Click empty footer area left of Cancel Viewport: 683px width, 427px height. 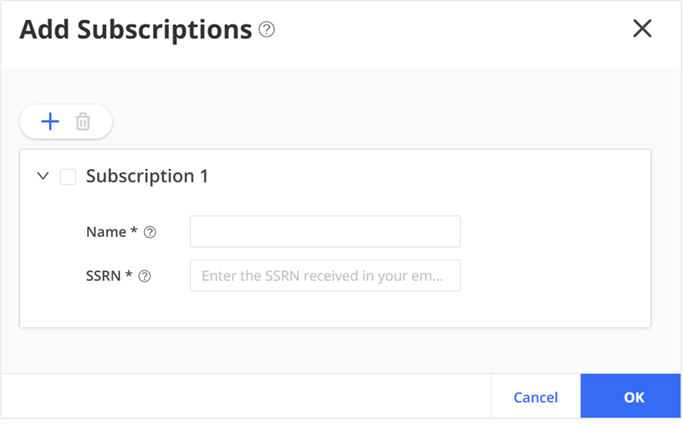click(x=250, y=397)
